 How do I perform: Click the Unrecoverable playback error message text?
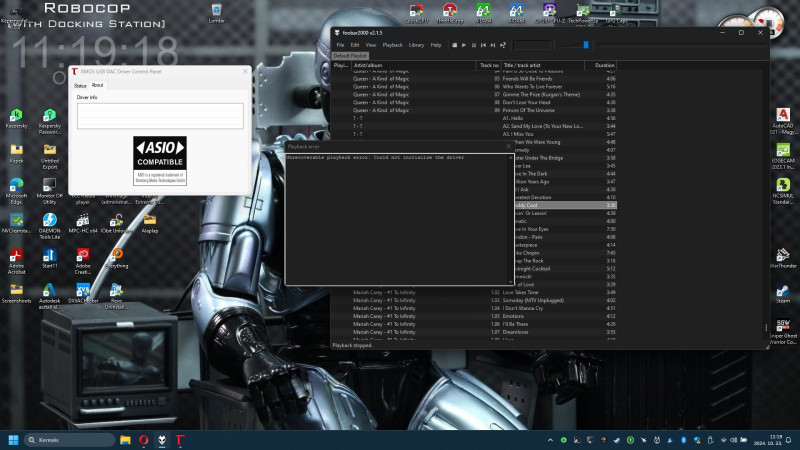(x=376, y=158)
